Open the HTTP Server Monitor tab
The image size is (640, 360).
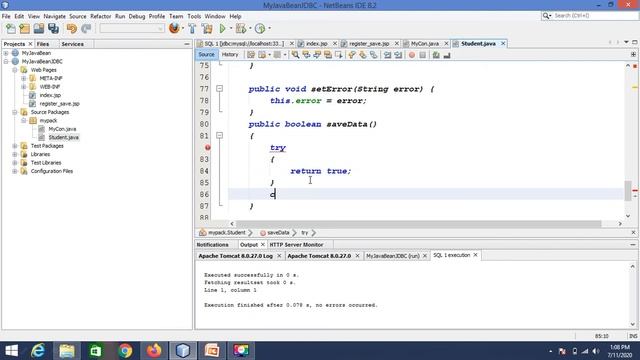[x=296, y=244]
